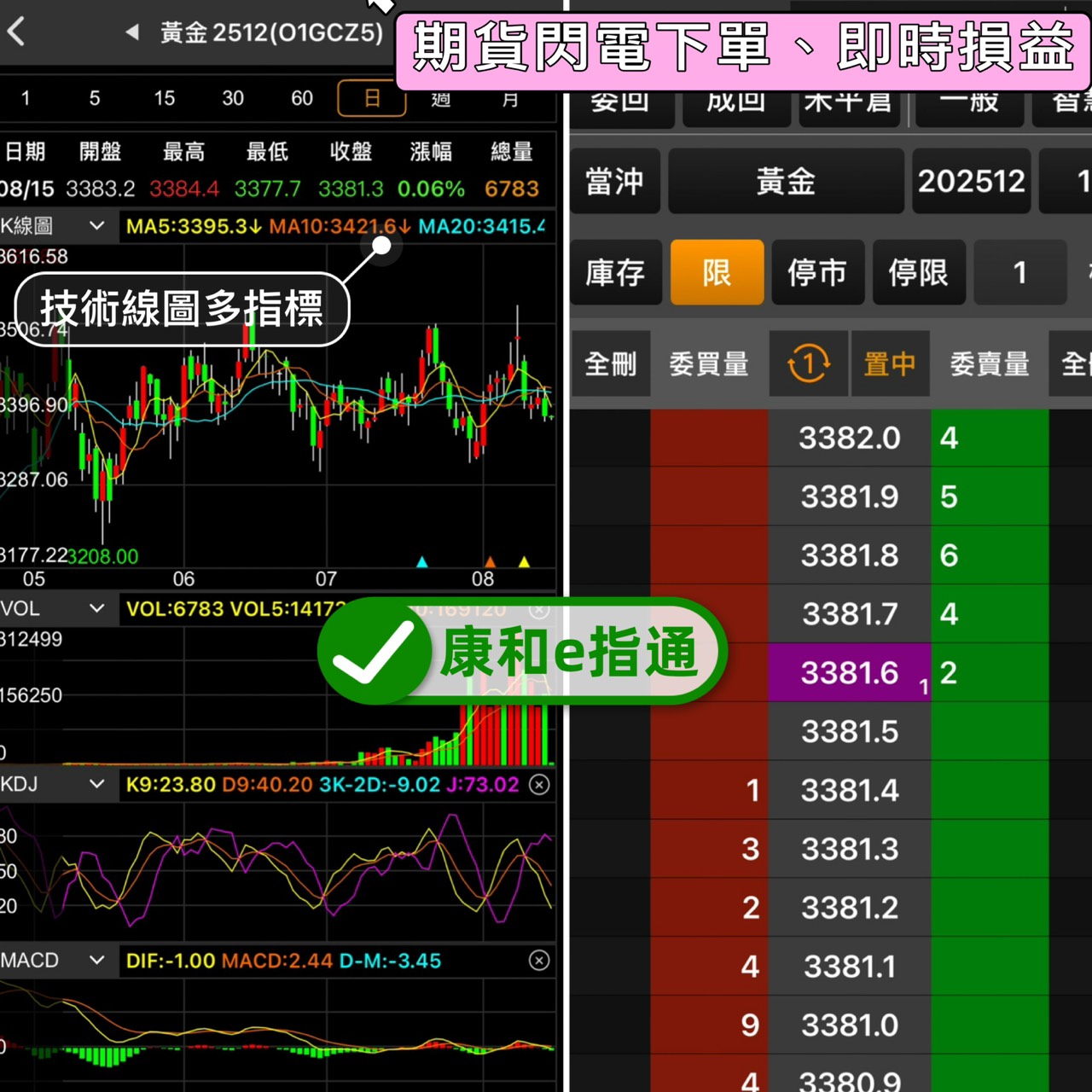Tap the MA10:3421.6 indicator label
Image resolution: width=1092 pixels, height=1092 pixels.
[x=340, y=226]
